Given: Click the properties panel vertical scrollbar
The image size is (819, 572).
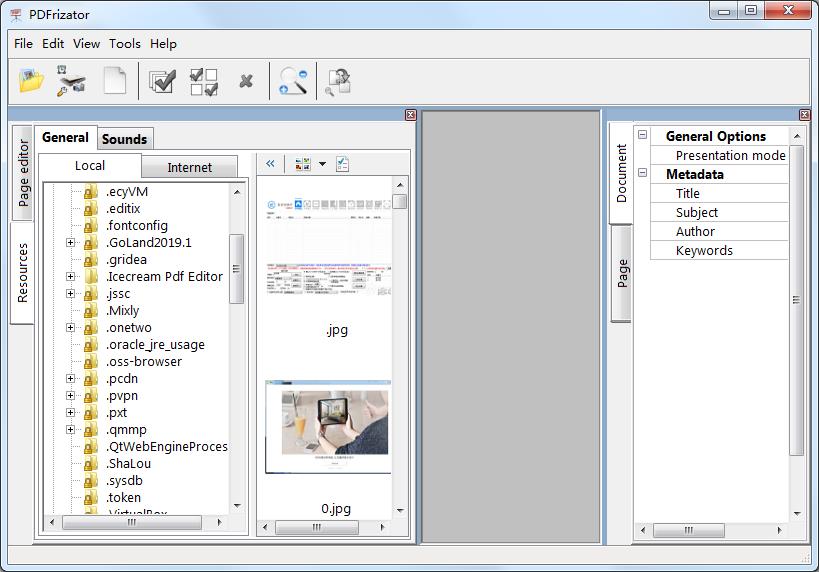Looking at the screenshot, I should pyautogui.click(x=797, y=300).
